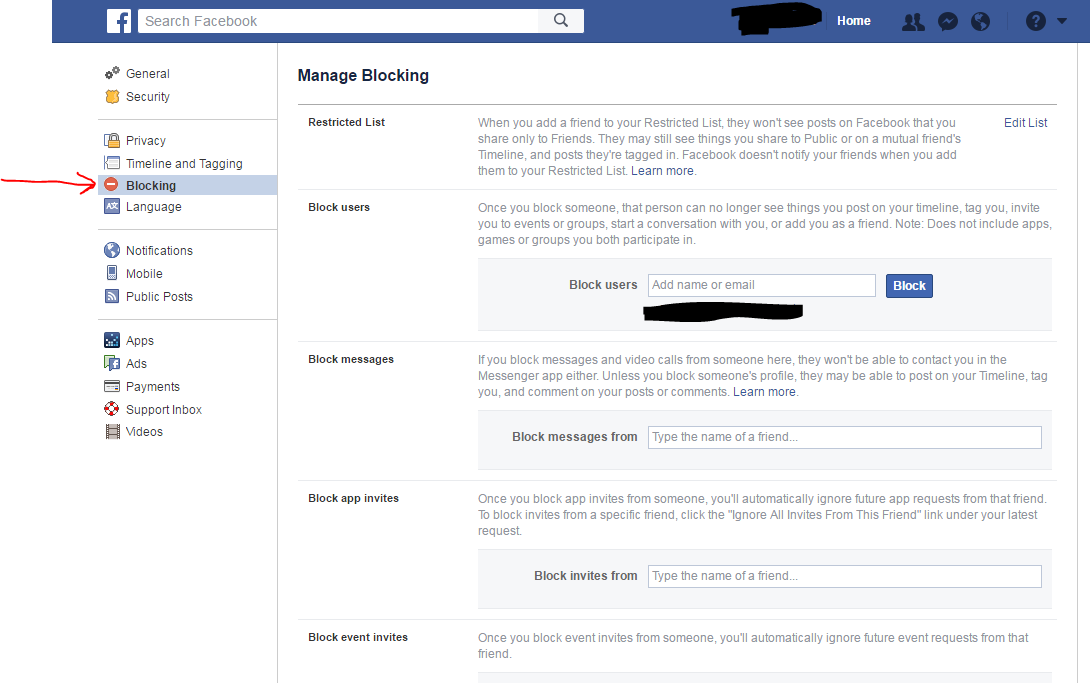The height and width of the screenshot is (683, 1090).
Task: Open the Messenger messages icon
Action: click(x=947, y=22)
